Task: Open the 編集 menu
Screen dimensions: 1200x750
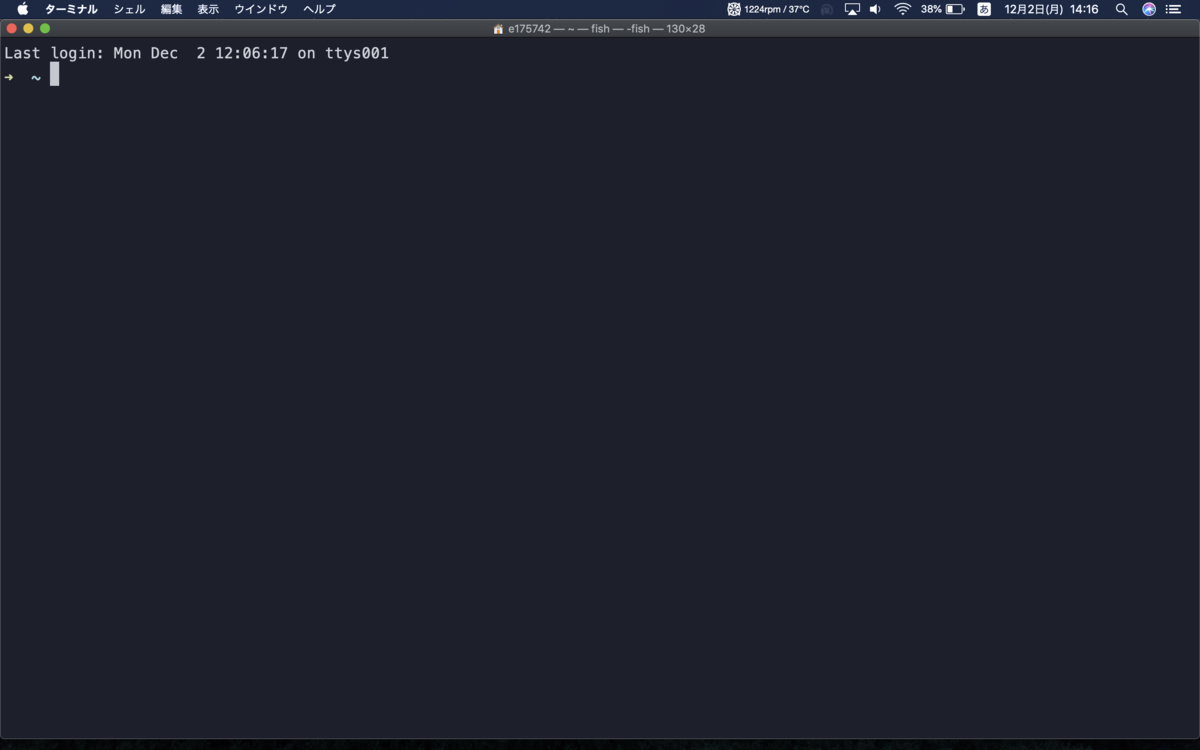Action: point(171,9)
